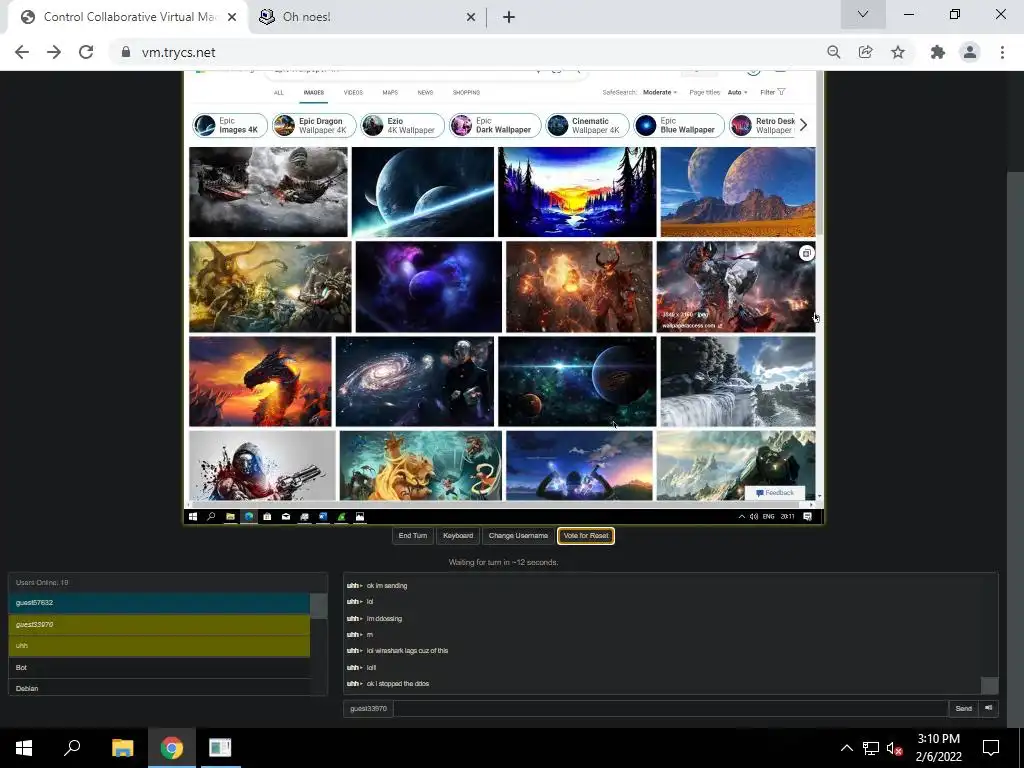Open Windows host Start button
The width and height of the screenshot is (1024, 768).
(24, 748)
